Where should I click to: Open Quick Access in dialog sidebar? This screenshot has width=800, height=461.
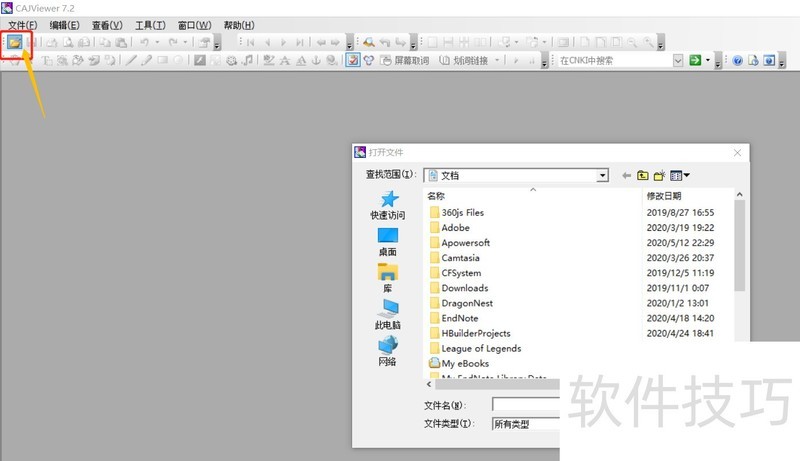387,205
